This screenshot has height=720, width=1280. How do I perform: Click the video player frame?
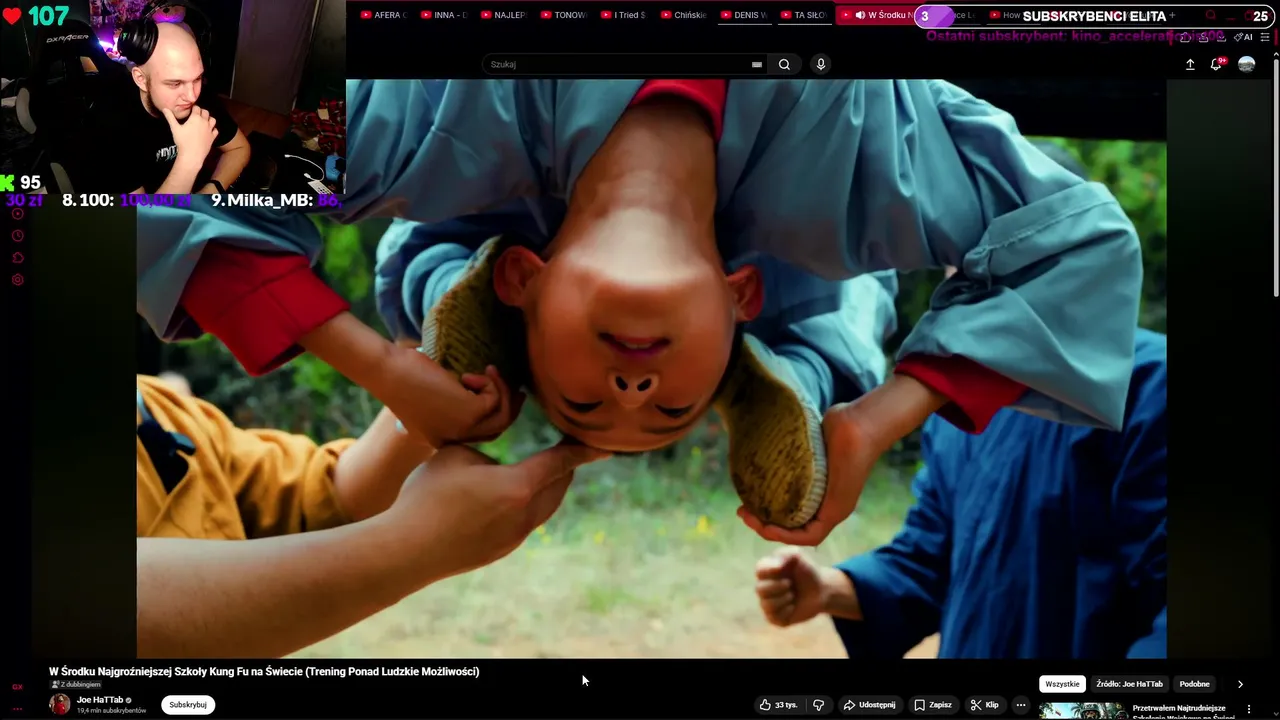(x=651, y=369)
